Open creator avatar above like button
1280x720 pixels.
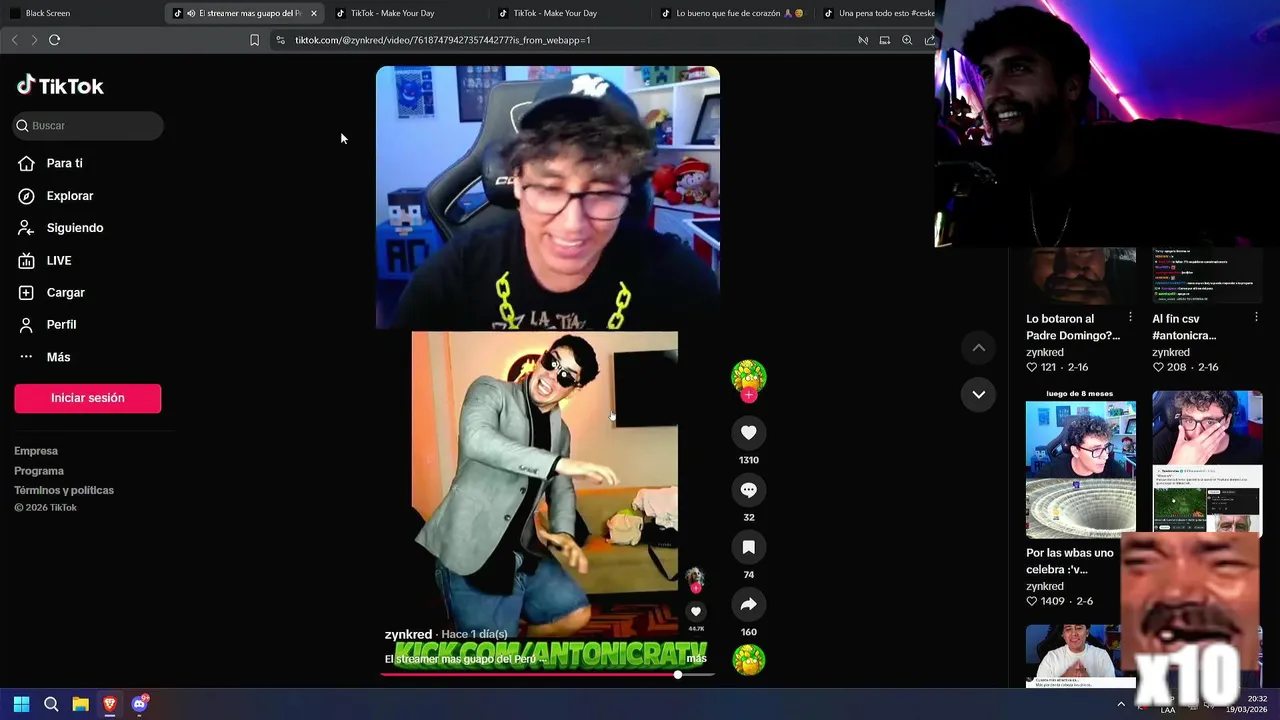(748, 376)
